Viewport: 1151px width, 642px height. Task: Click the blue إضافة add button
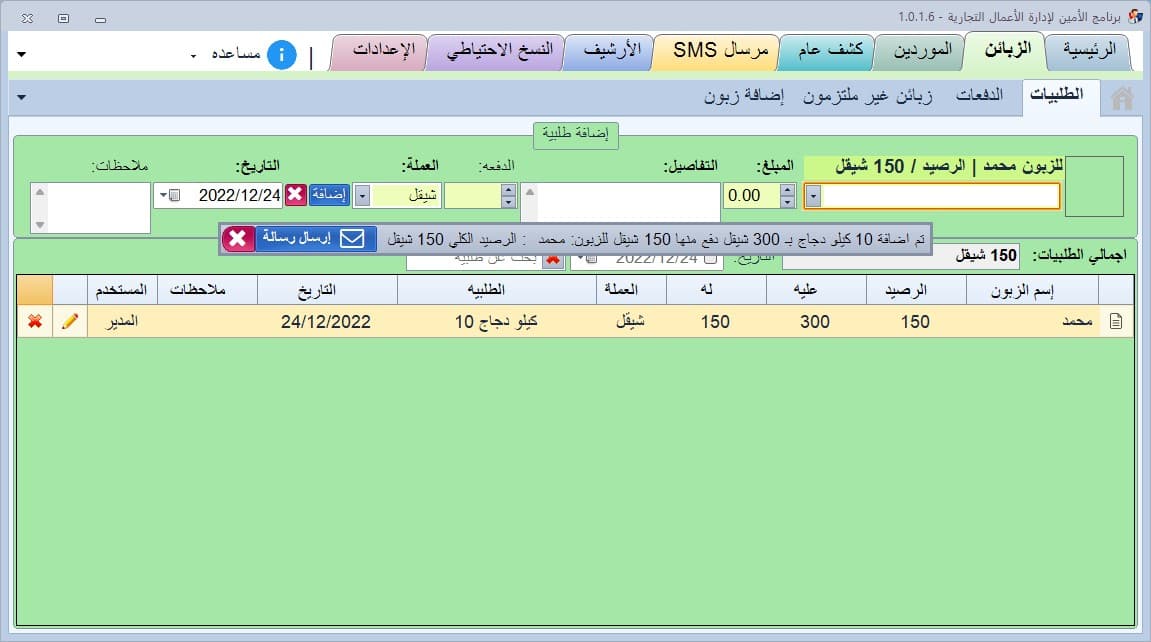click(x=329, y=194)
